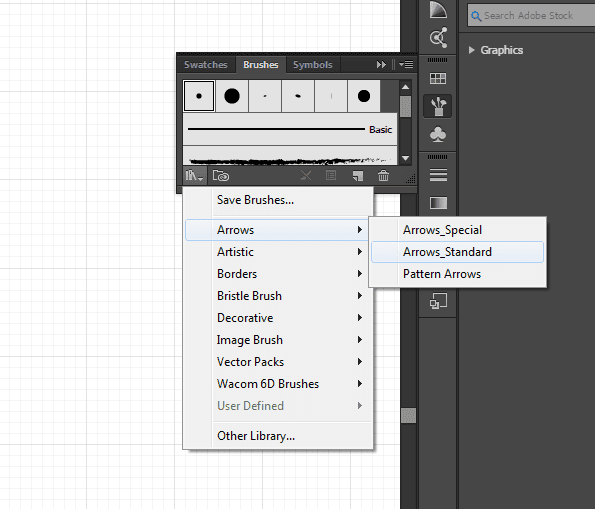Select the large round brush thumbnail

(x=232, y=96)
